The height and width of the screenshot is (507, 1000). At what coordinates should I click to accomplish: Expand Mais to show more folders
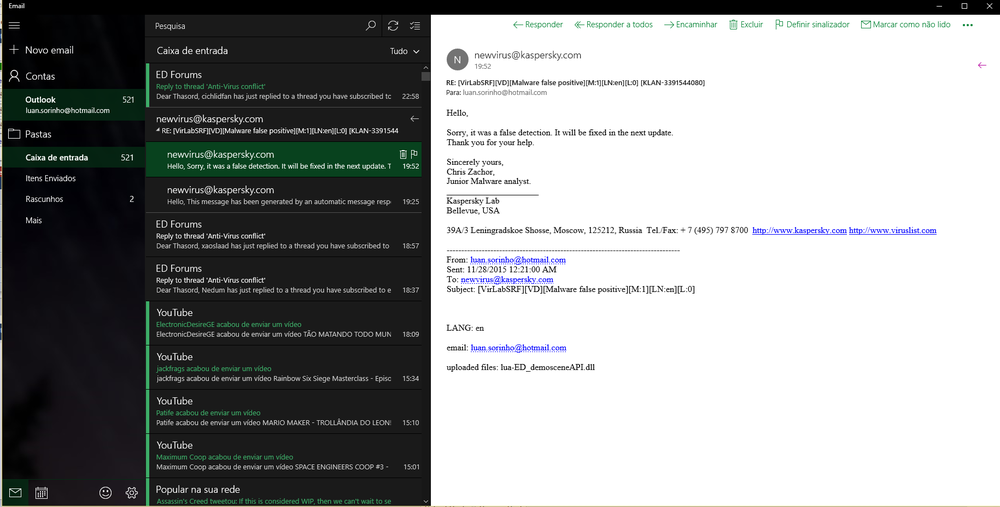coord(34,220)
